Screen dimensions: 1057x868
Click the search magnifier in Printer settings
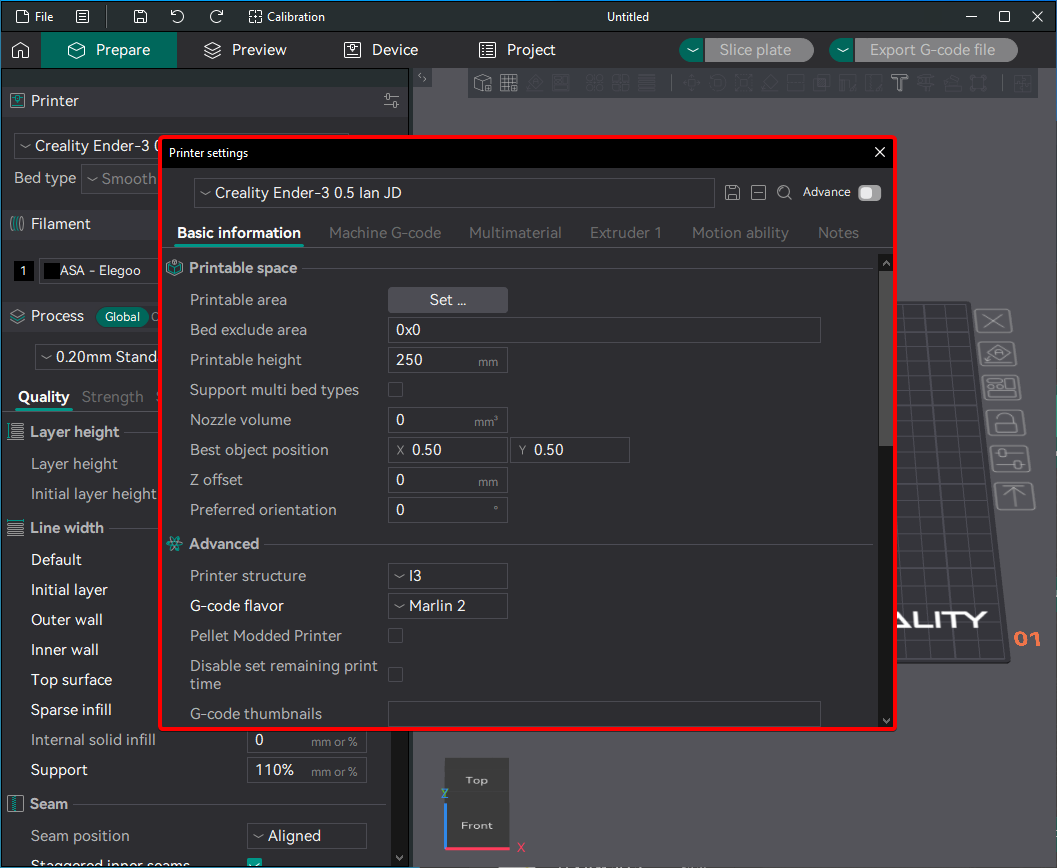pos(784,193)
